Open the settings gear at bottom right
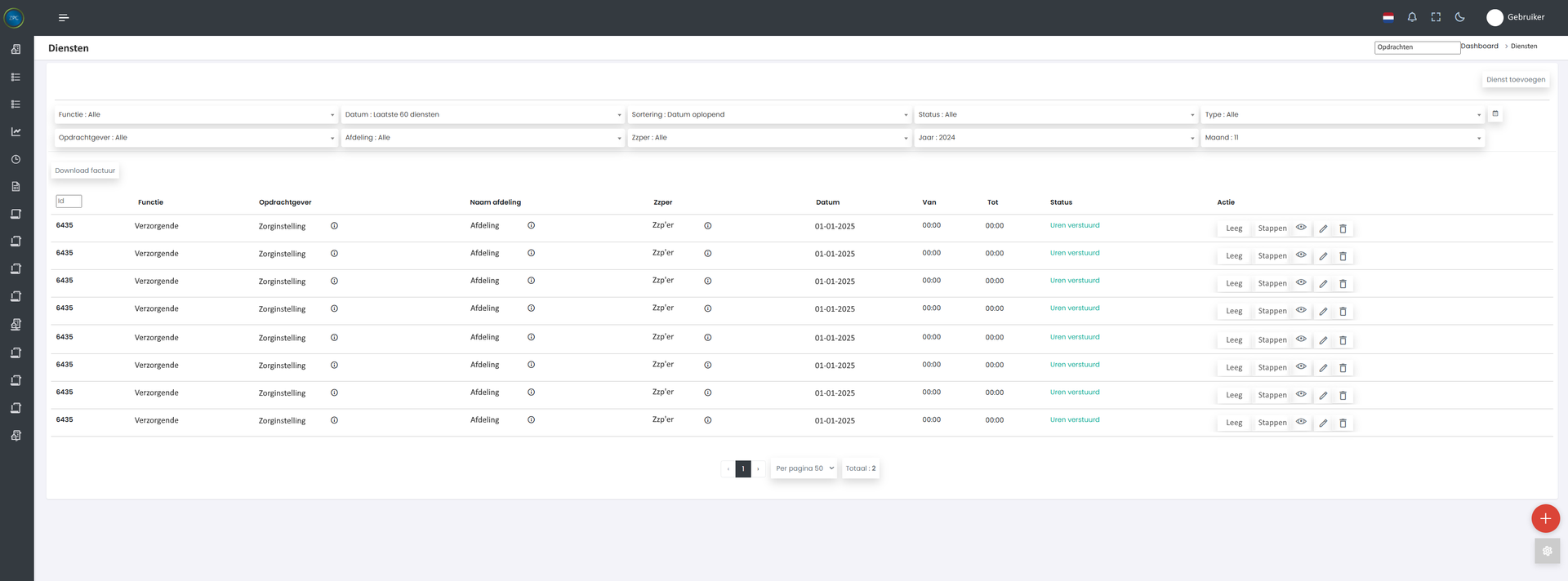The image size is (1568, 581). 1547,551
